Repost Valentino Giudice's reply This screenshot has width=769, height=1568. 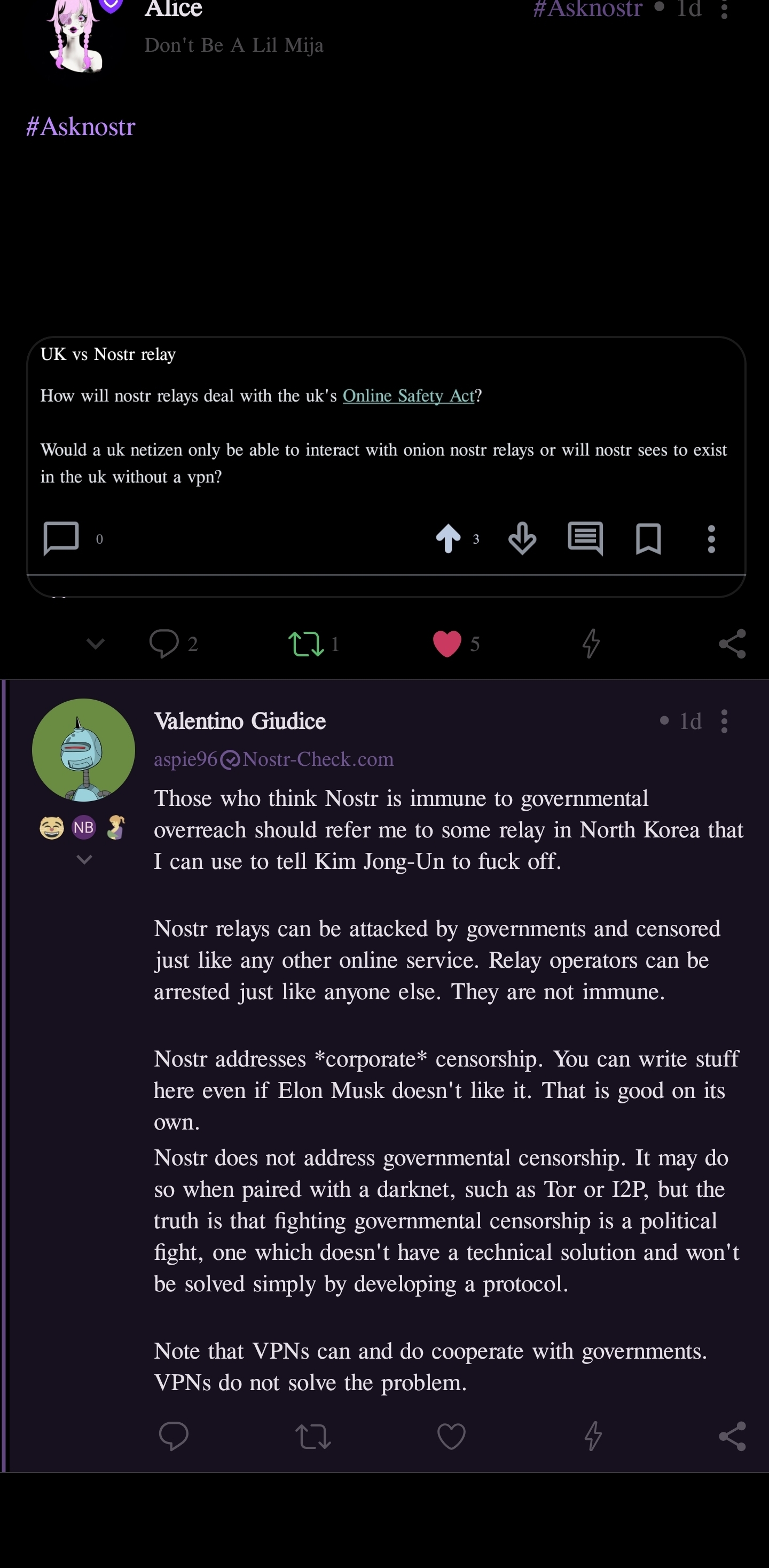[x=313, y=1437]
